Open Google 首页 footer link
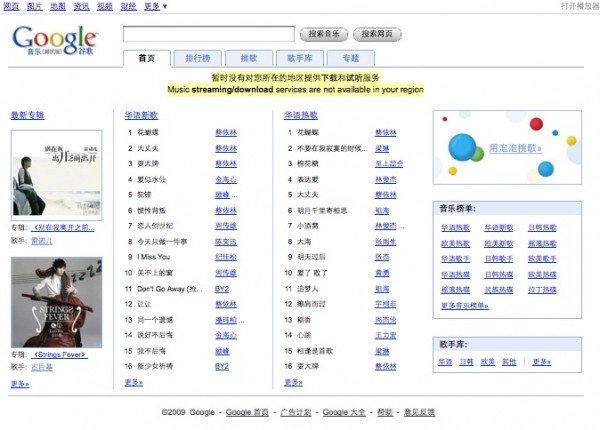This screenshot has width=600, height=430. coord(247,412)
